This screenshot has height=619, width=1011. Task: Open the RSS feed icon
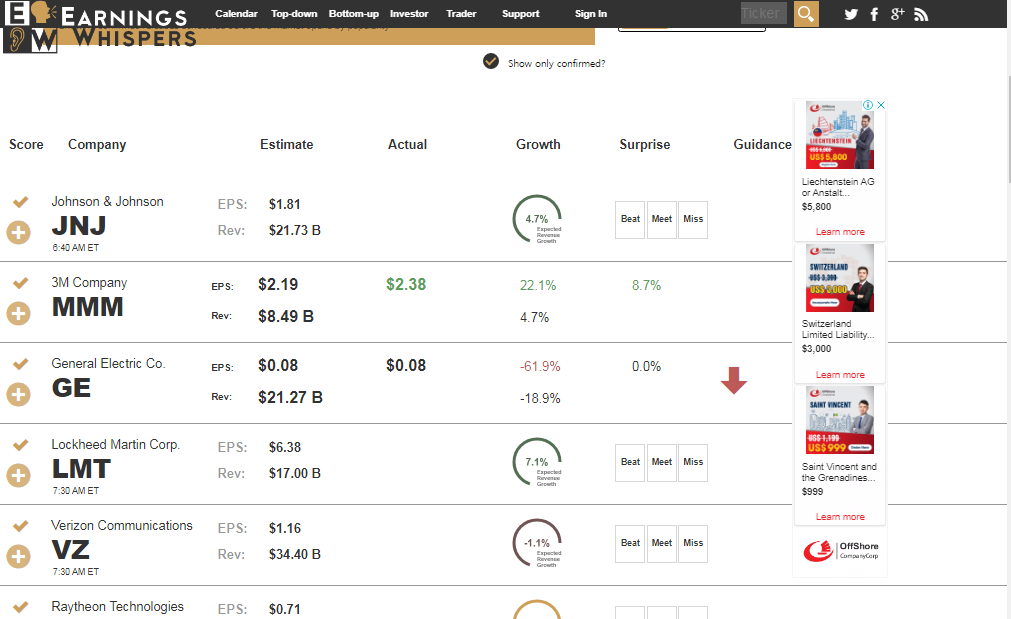(921, 14)
